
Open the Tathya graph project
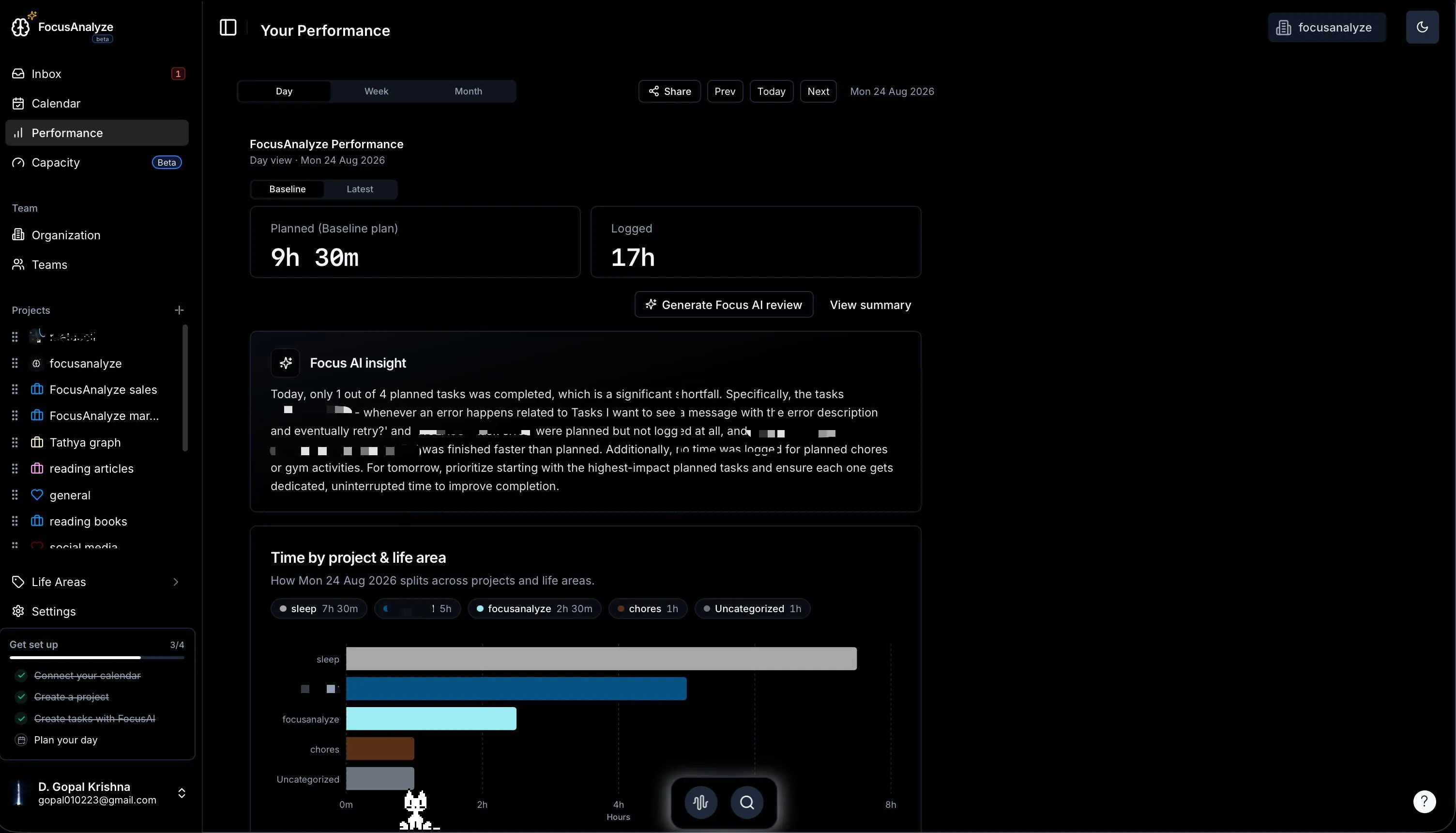coord(85,442)
